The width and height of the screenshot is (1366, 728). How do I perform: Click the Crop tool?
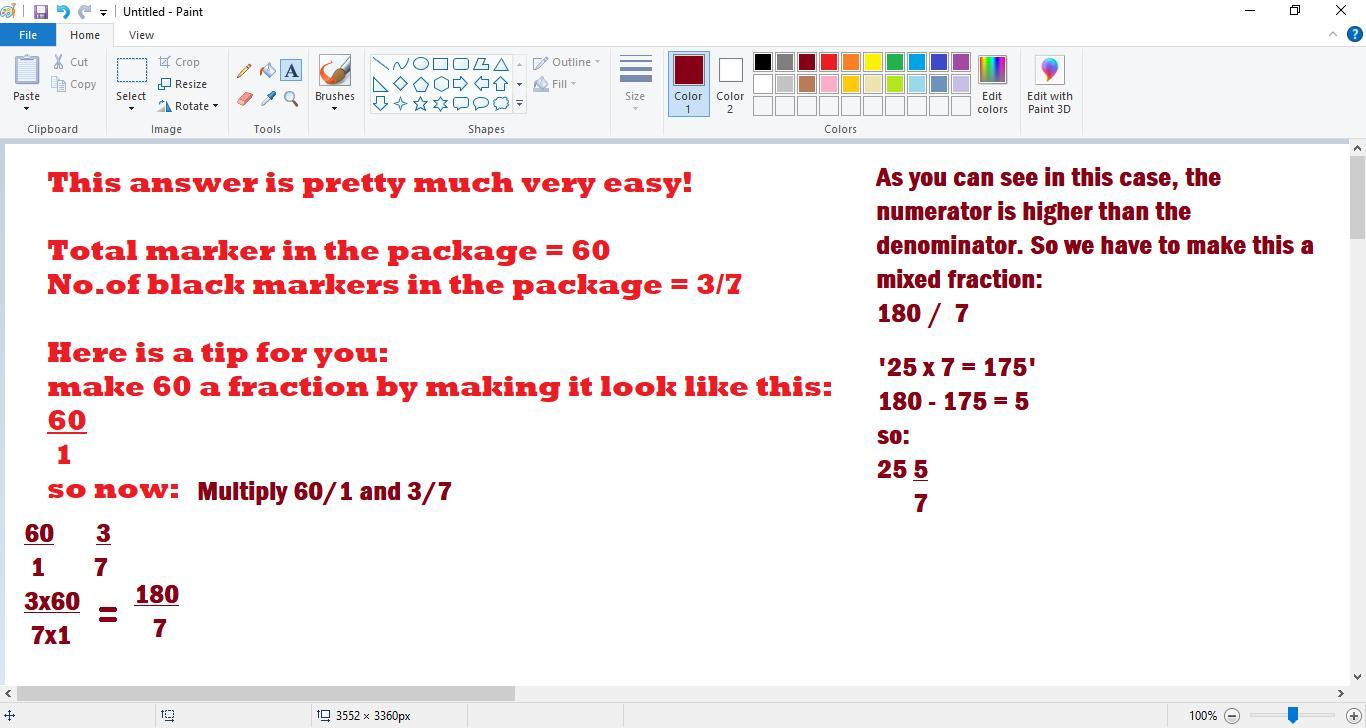(x=179, y=62)
